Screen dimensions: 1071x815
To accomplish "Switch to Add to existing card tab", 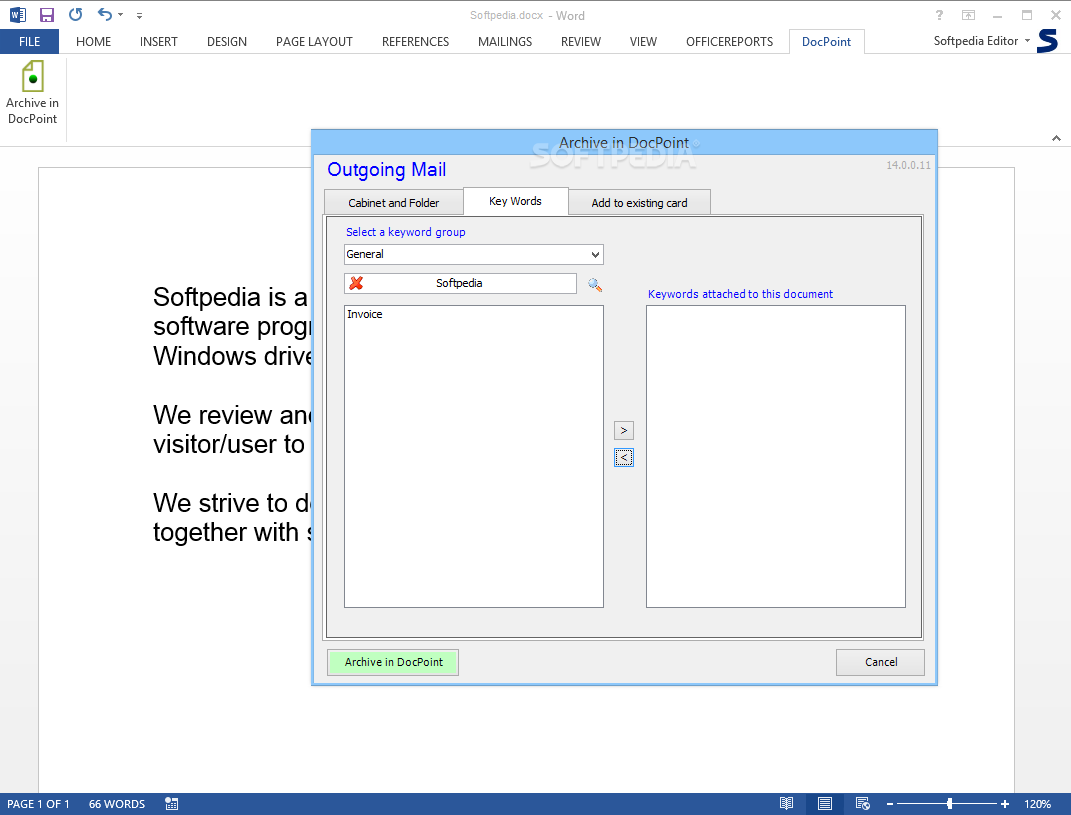I will [639, 203].
